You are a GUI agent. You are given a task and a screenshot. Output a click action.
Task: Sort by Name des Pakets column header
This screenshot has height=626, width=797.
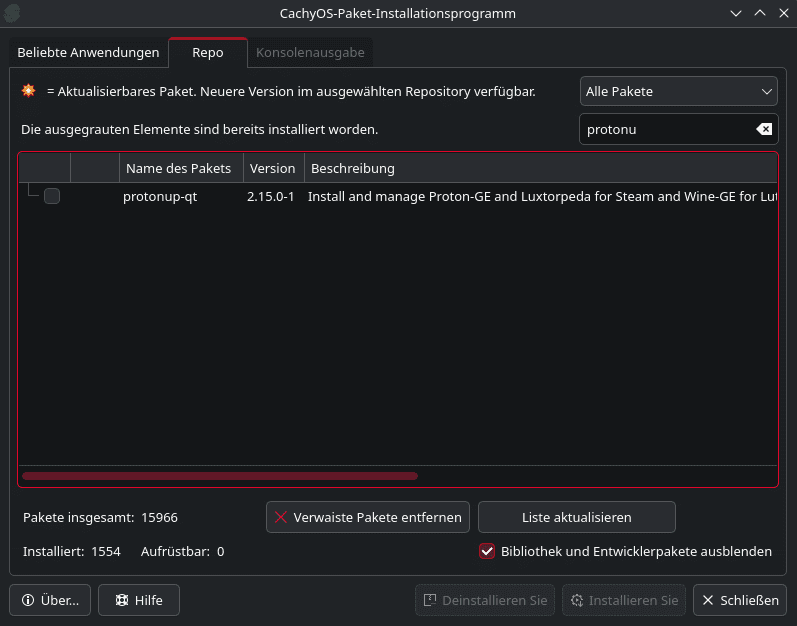pyautogui.click(x=179, y=168)
